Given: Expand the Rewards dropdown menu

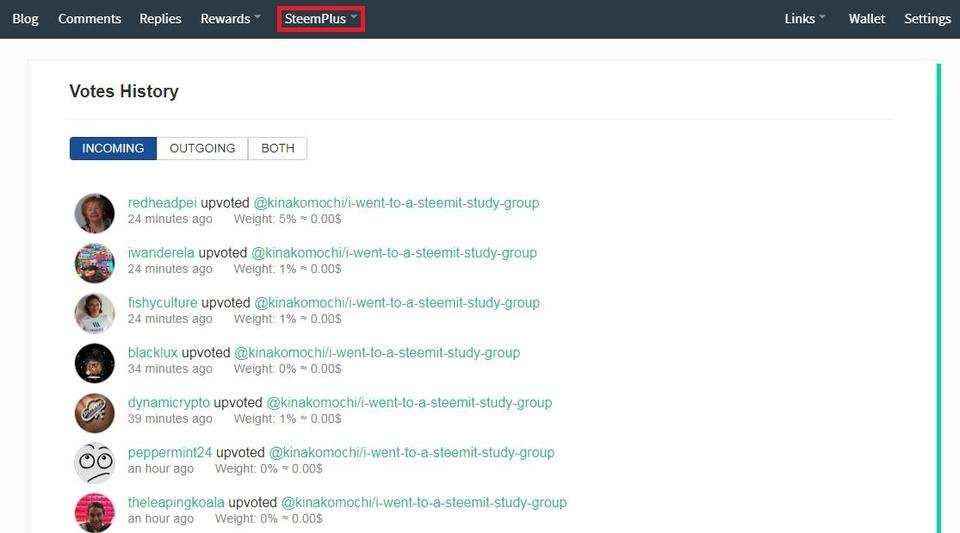Looking at the screenshot, I should [x=230, y=19].
